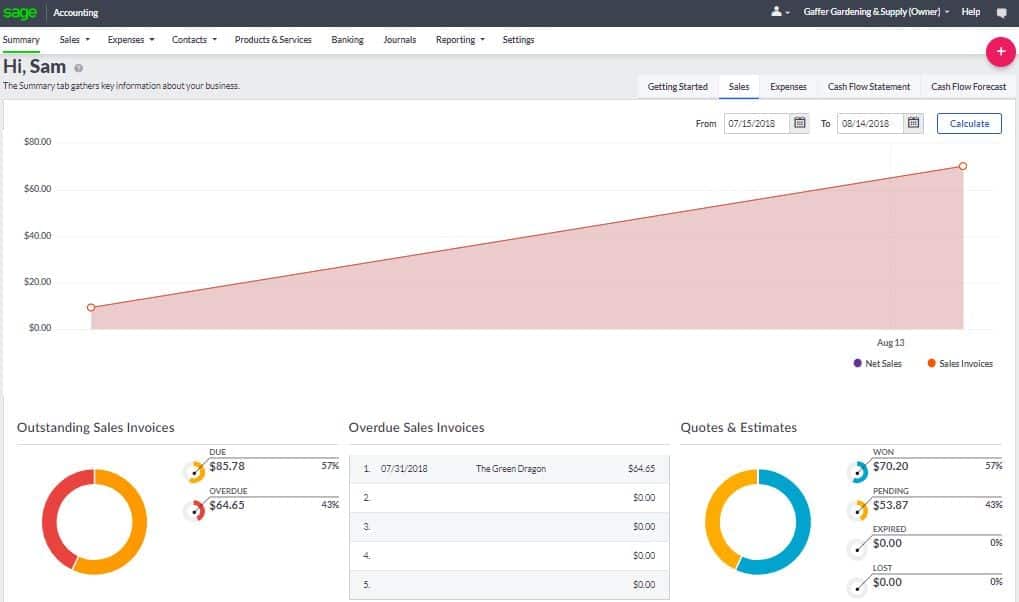1019x602 pixels.
Task: Click the LOST gauge icon
Action: (858, 586)
